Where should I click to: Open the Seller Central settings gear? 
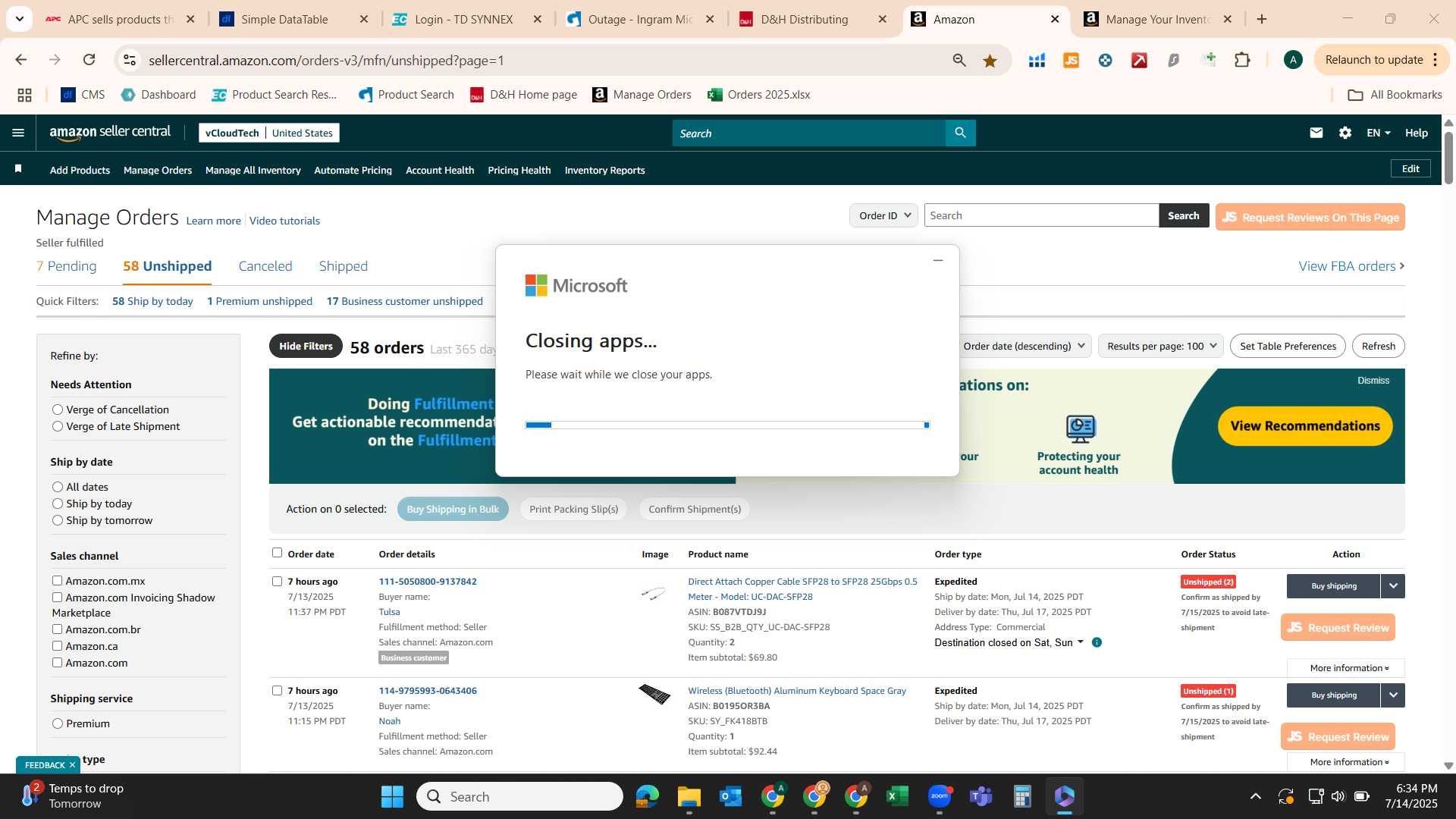tap(1345, 133)
